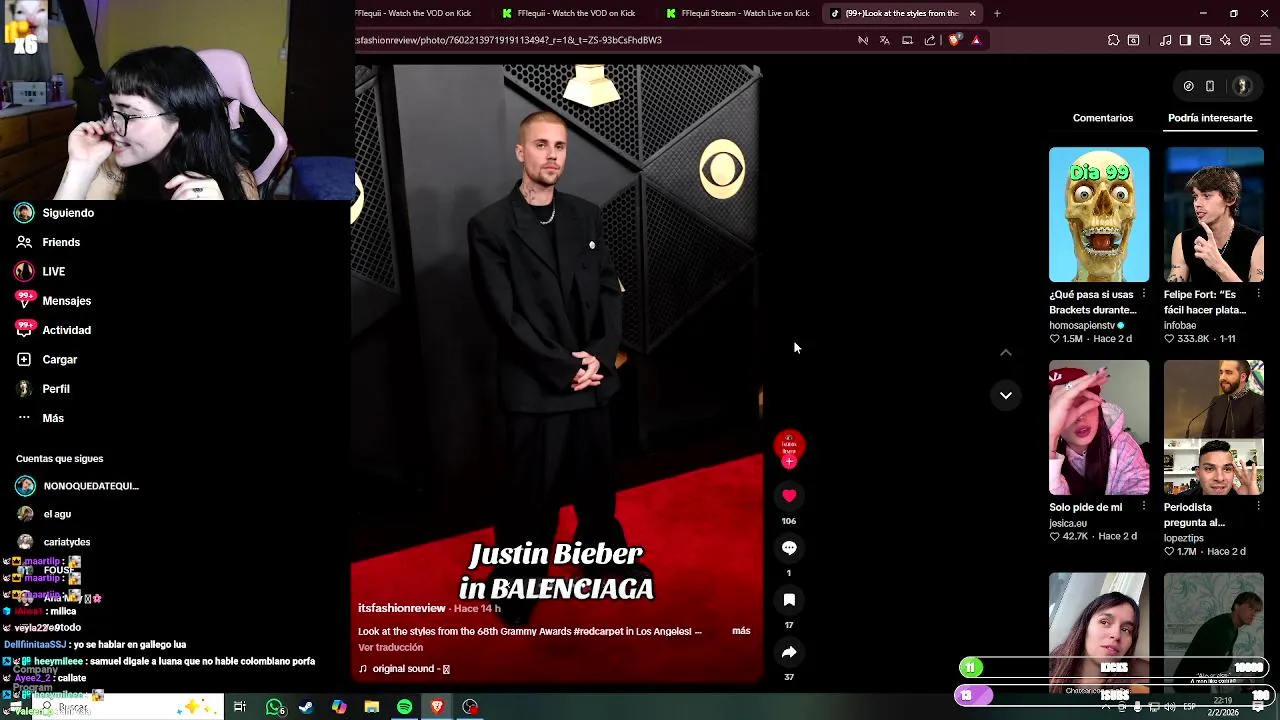Follow itsfashionreview via avatar plus button

(789, 462)
